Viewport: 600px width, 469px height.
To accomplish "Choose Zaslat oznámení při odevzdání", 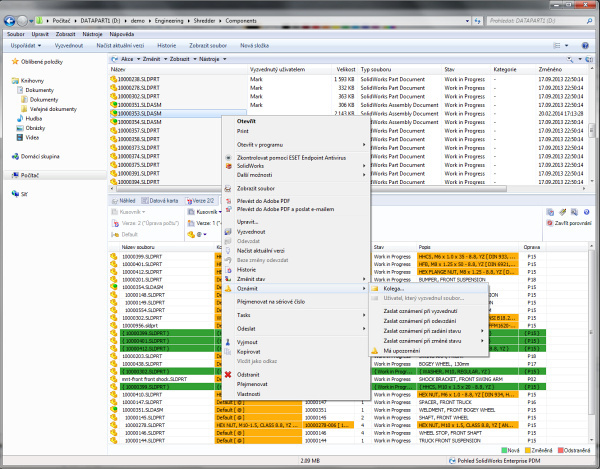I will click(x=420, y=321).
